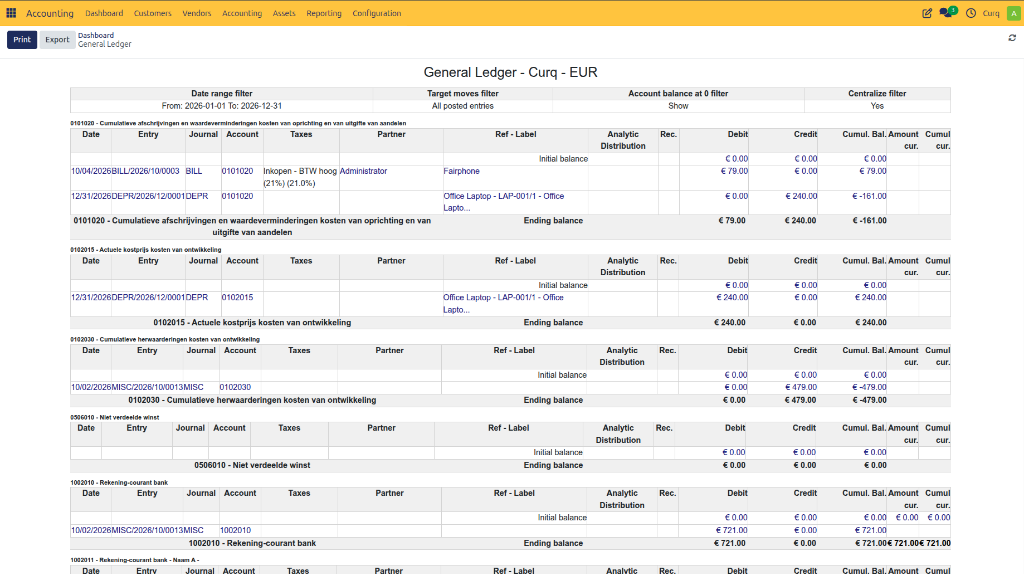Go to Dashboard breadcrumb link

(x=96, y=35)
